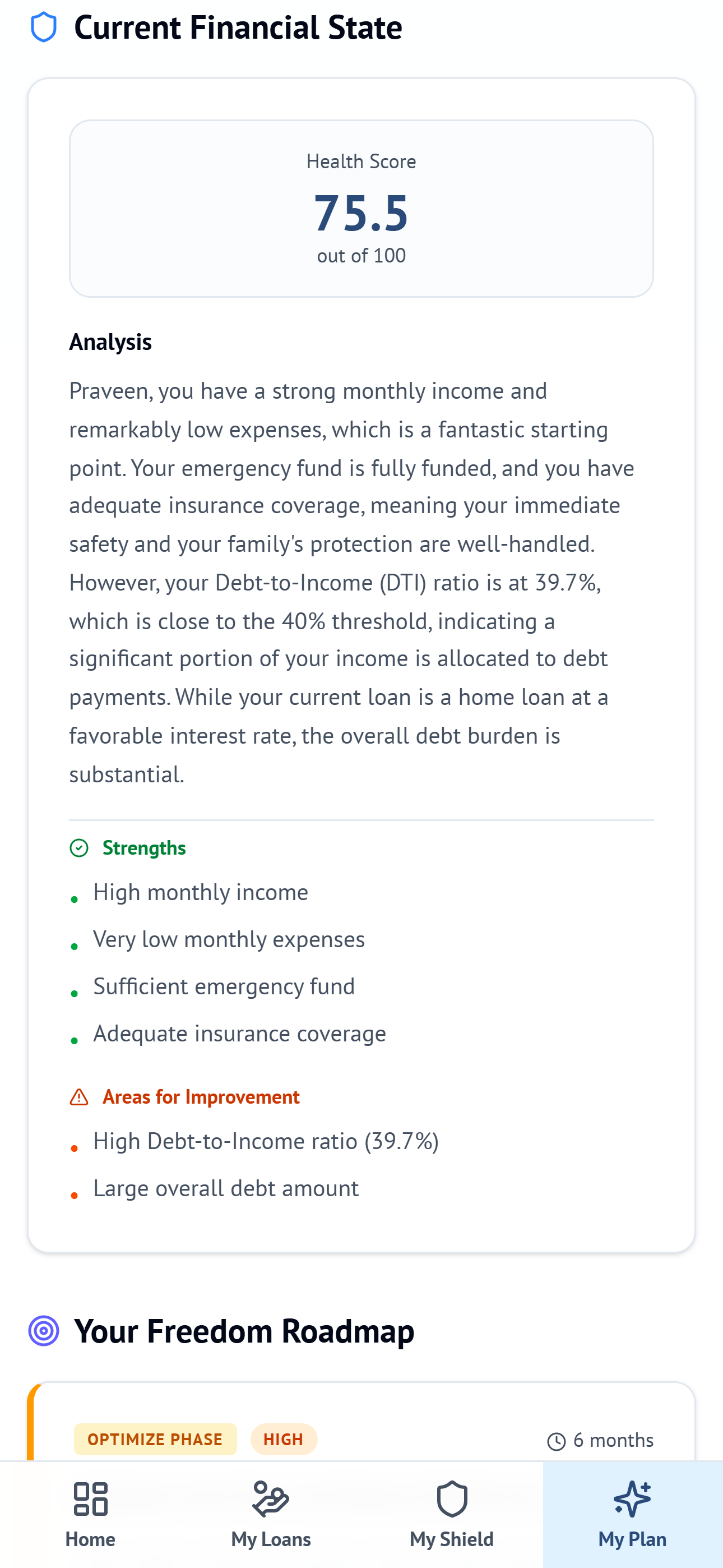The image size is (723, 1568).
Task: Tap the target icon next to Your Freedom Roadmap
Action: point(43,1330)
